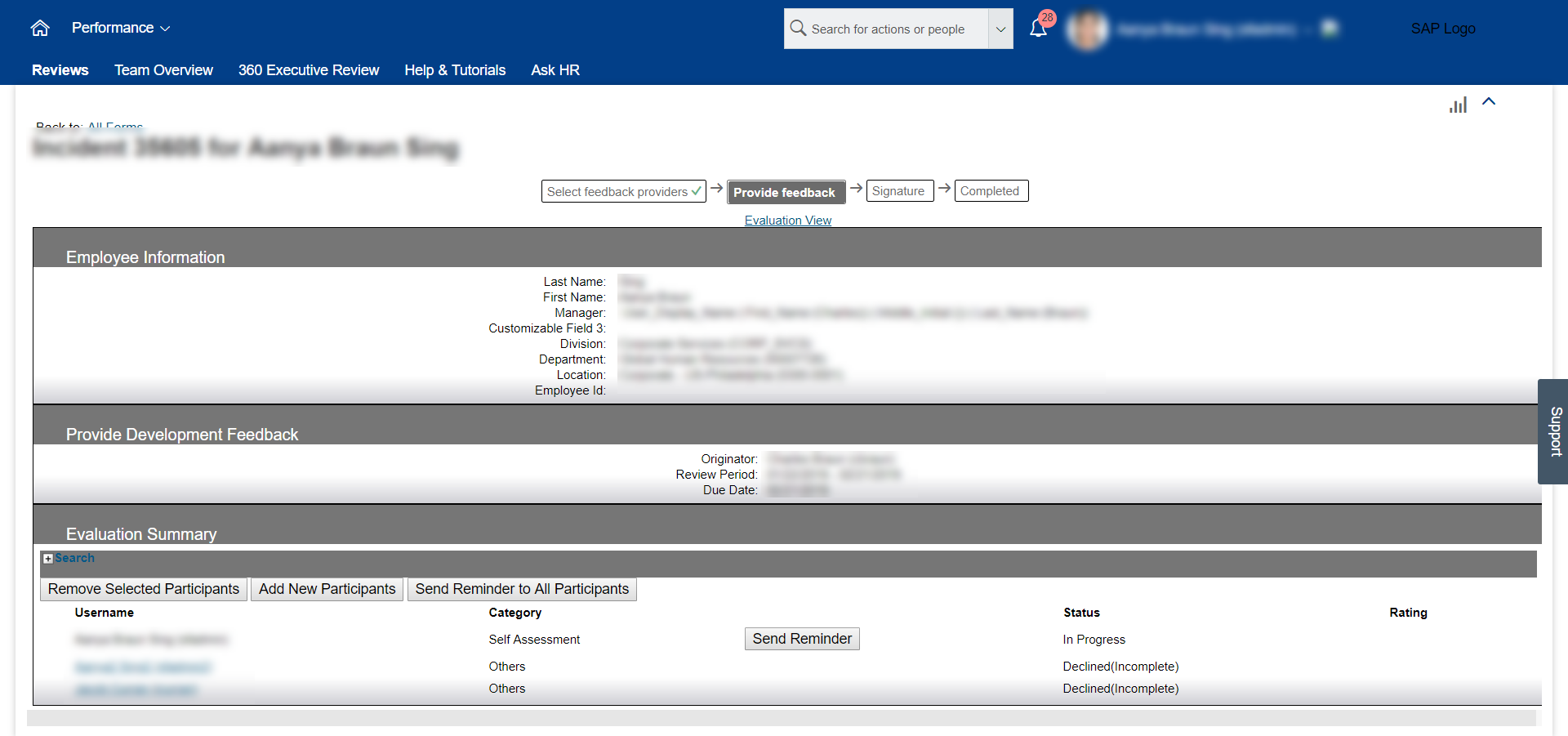Collapse the header using the up chevron
The width and height of the screenshot is (1568, 736).
tap(1489, 101)
